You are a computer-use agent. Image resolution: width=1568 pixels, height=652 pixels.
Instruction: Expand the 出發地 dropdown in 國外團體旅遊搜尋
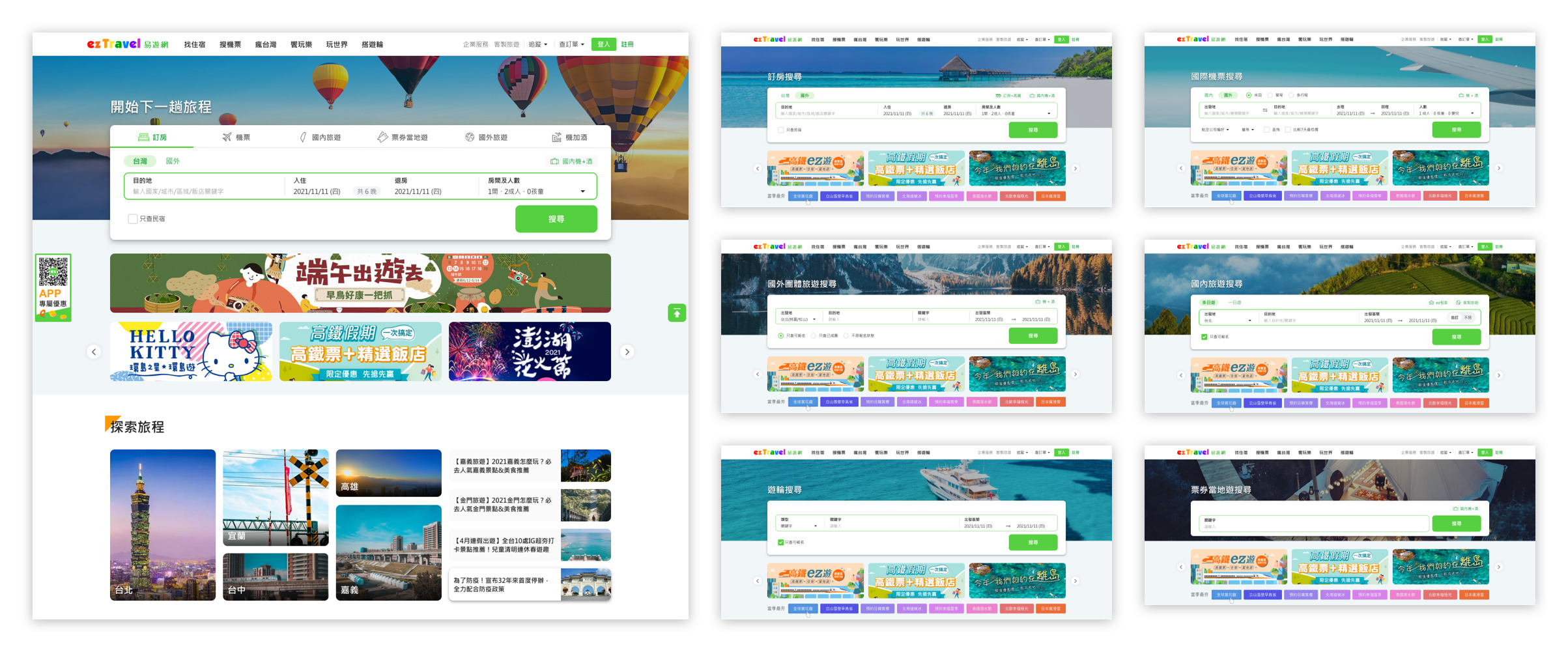pyautogui.click(x=814, y=319)
